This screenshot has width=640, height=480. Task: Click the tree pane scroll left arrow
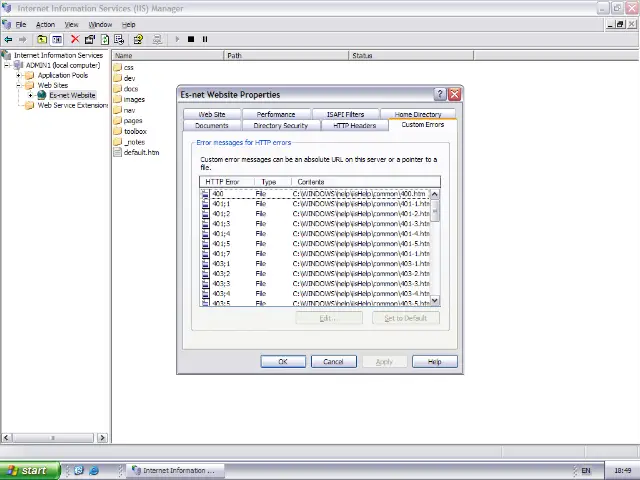[6, 438]
